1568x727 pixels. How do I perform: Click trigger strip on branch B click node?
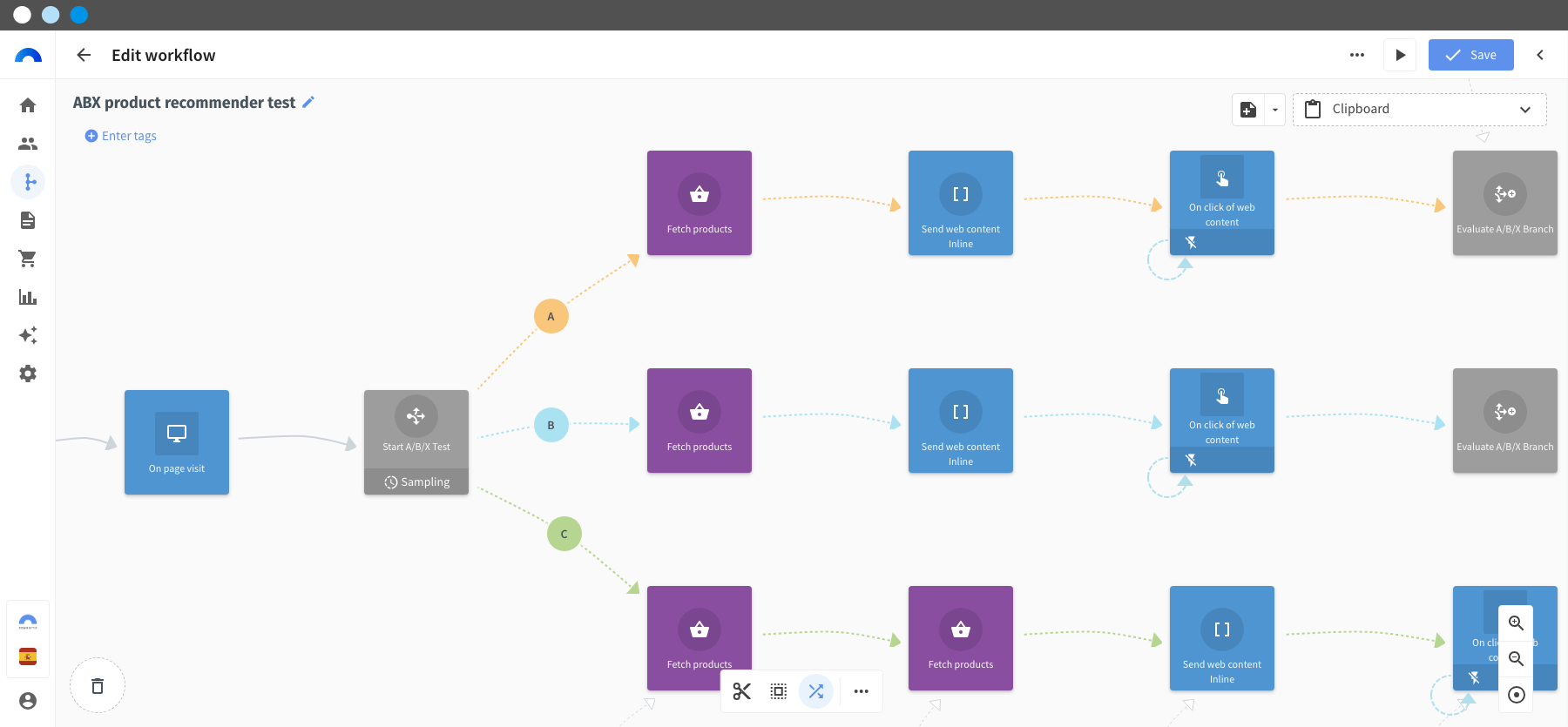[1222, 460]
